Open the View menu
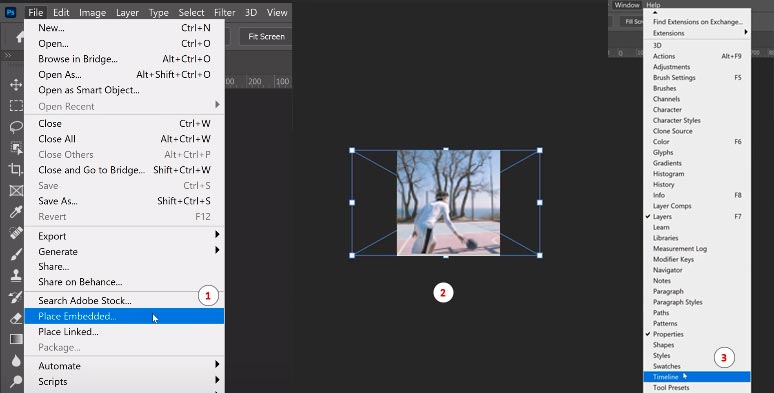 click(277, 13)
